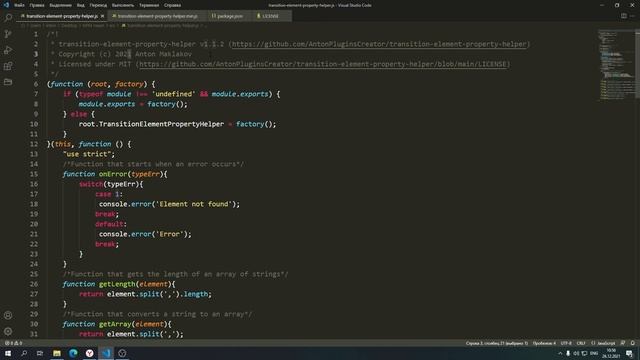This screenshot has width=640, height=360.
Task: Open the Переход menu
Action: [x=98, y=5]
